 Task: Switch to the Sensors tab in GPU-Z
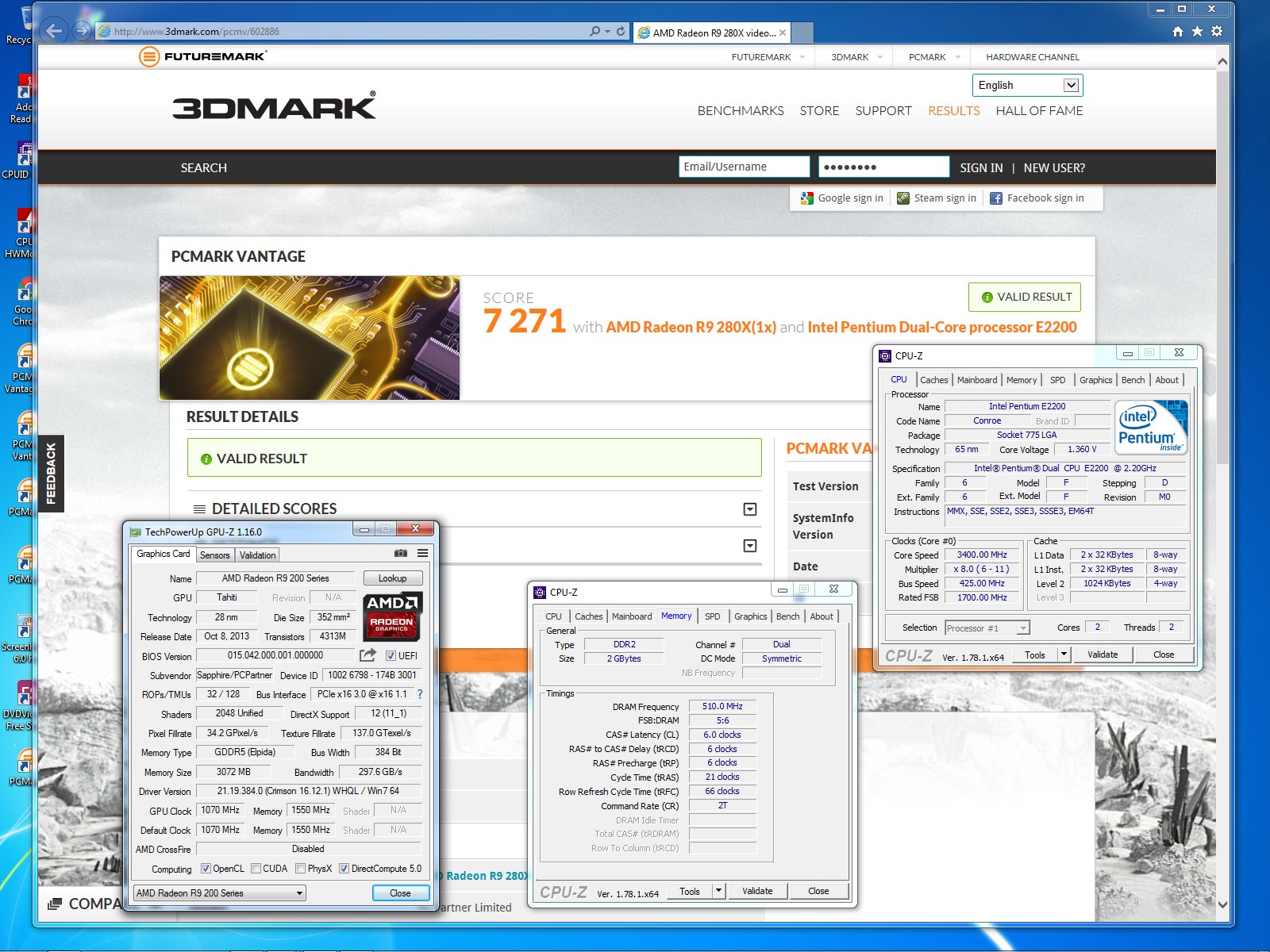(x=214, y=555)
